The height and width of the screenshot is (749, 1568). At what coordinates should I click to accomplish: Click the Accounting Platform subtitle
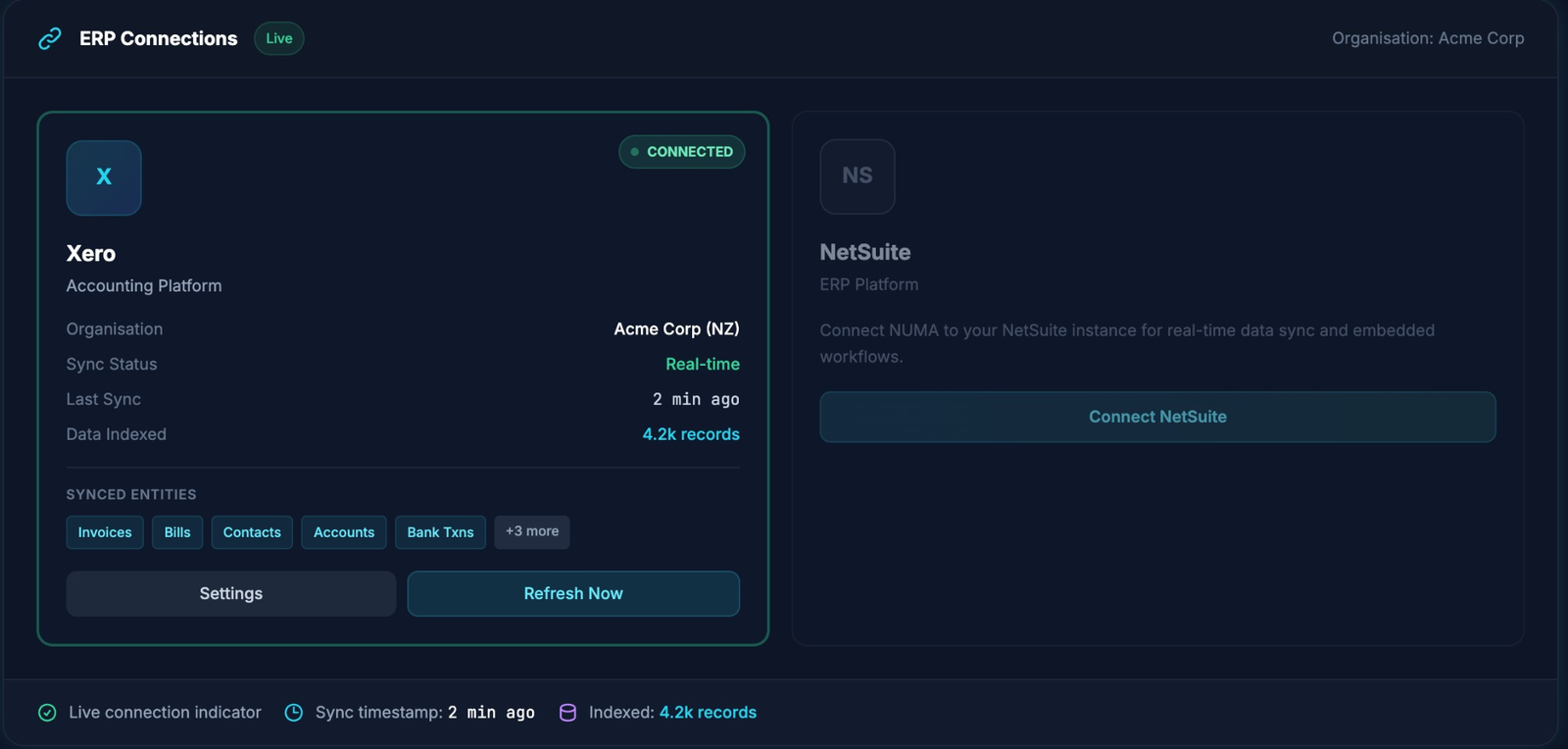point(144,286)
